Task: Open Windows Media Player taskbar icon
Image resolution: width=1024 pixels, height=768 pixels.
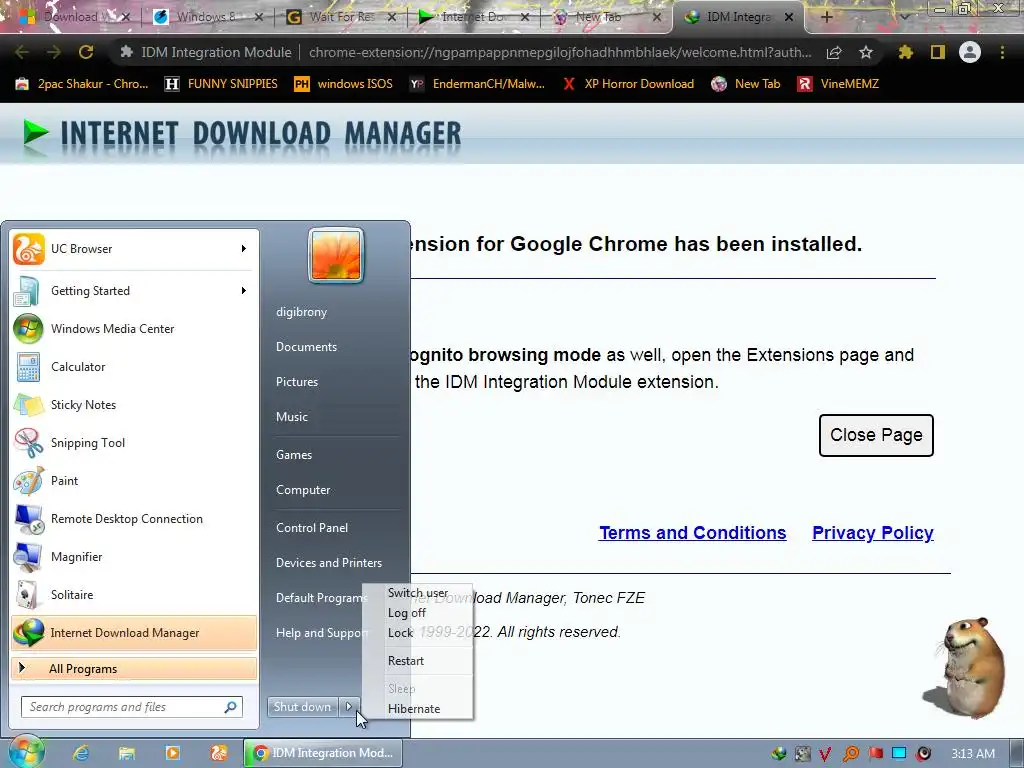Action: (172, 753)
